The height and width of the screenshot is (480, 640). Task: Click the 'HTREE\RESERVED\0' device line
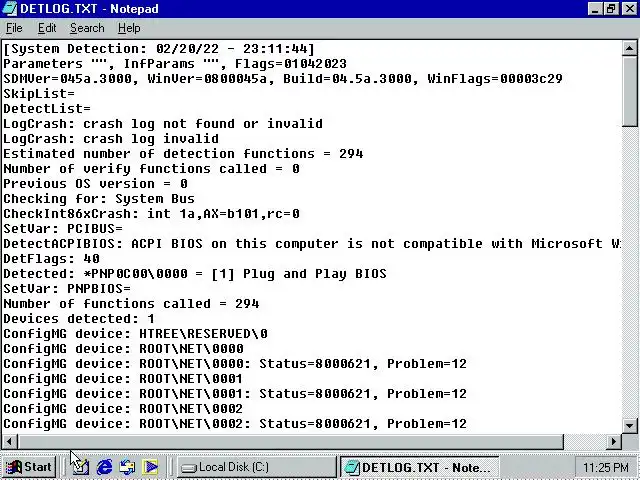135,334
